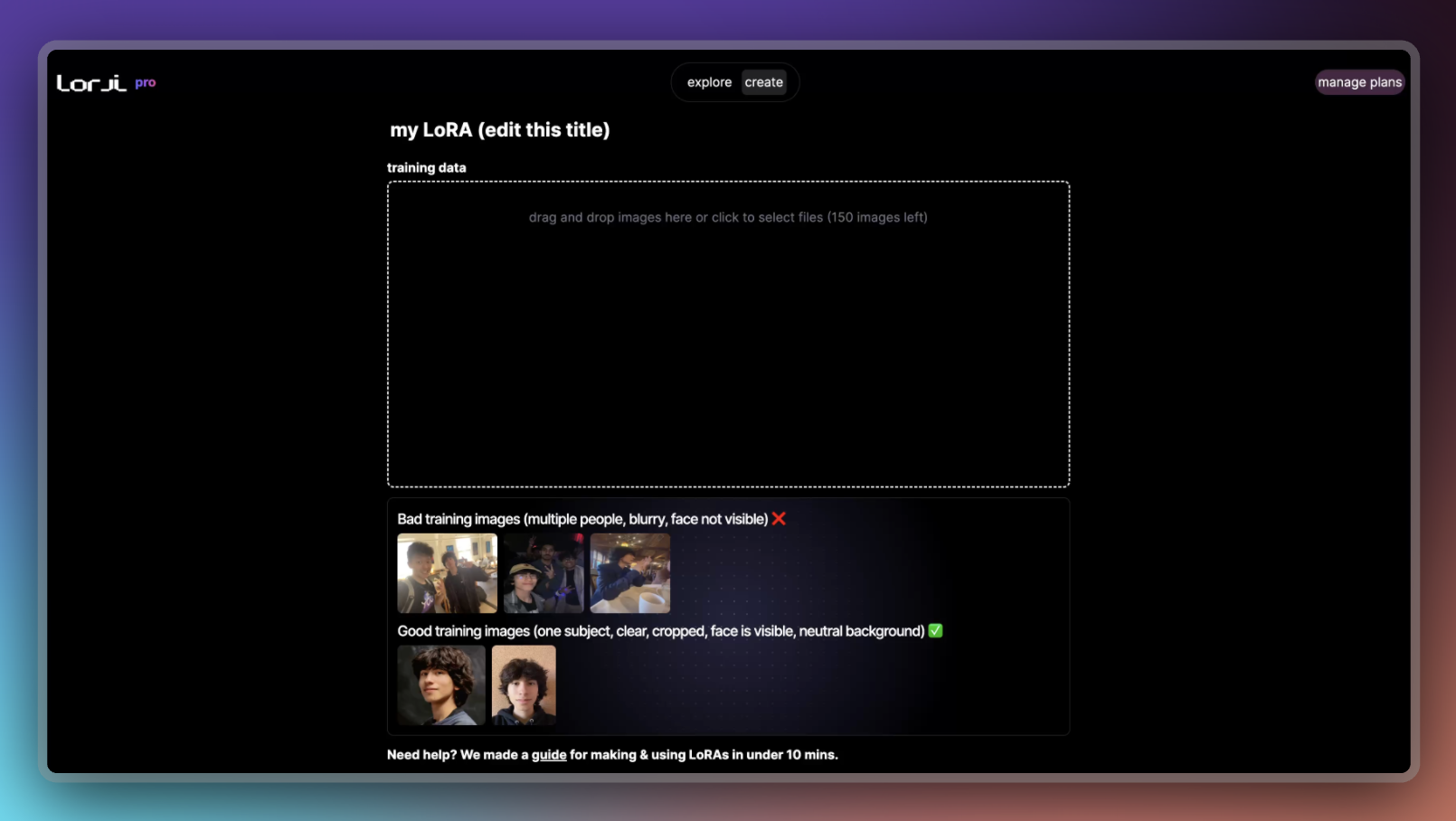Screen dimensions: 1456x821
Task: Click the Lorji logo
Action: pyautogui.click(x=91, y=83)
